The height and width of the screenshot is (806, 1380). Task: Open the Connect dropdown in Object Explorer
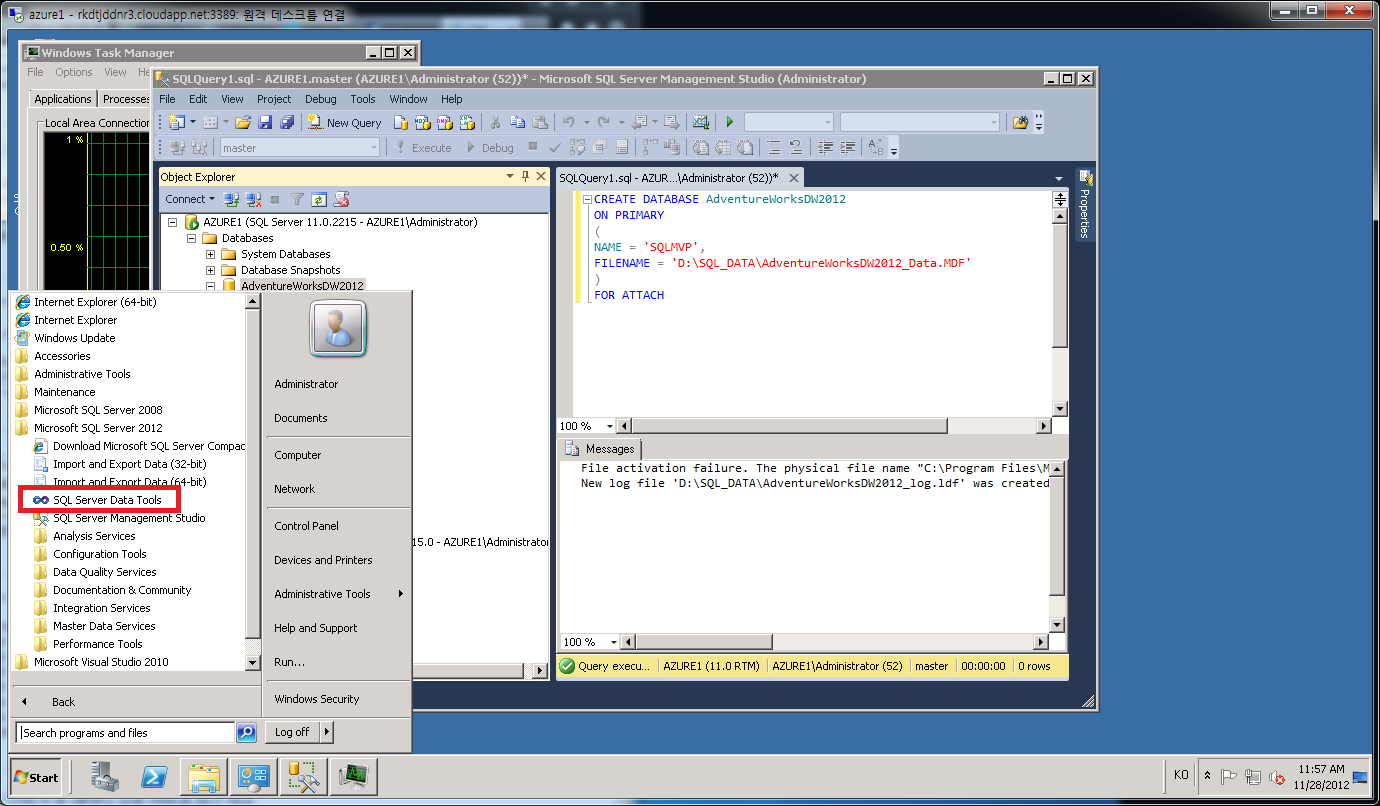(x=190, y=199)
